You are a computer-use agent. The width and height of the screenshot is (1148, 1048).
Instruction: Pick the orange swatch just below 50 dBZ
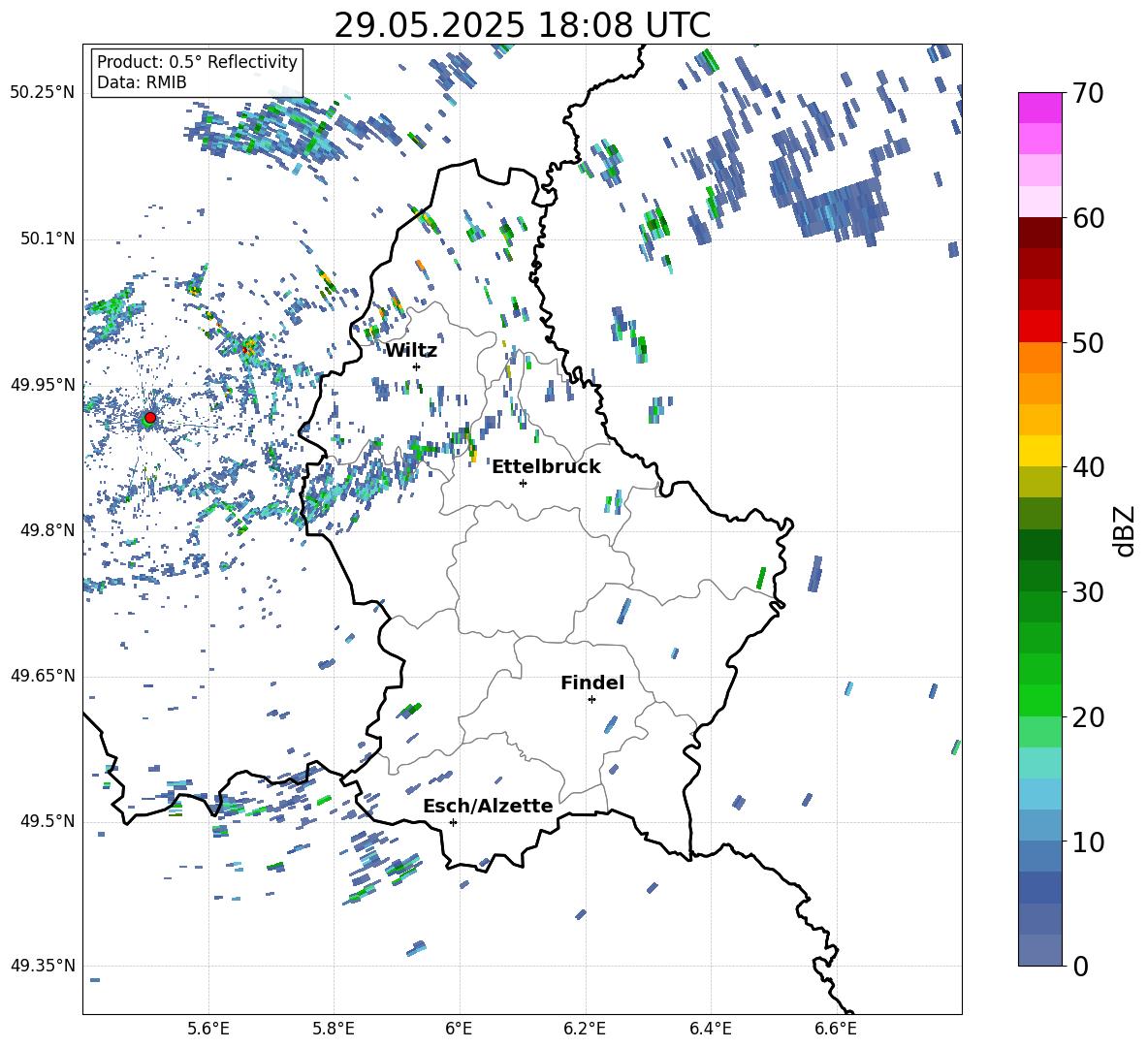[1040, 357]
